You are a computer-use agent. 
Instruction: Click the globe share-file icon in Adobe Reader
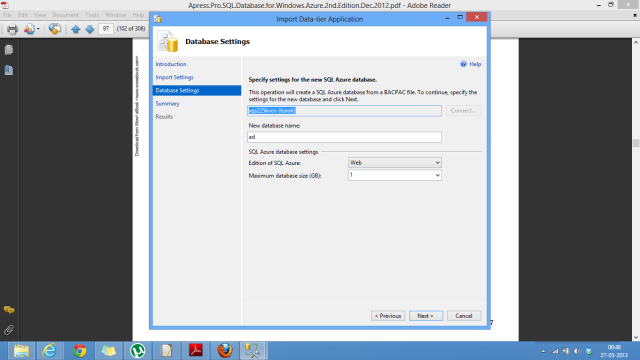click(55, 29)
